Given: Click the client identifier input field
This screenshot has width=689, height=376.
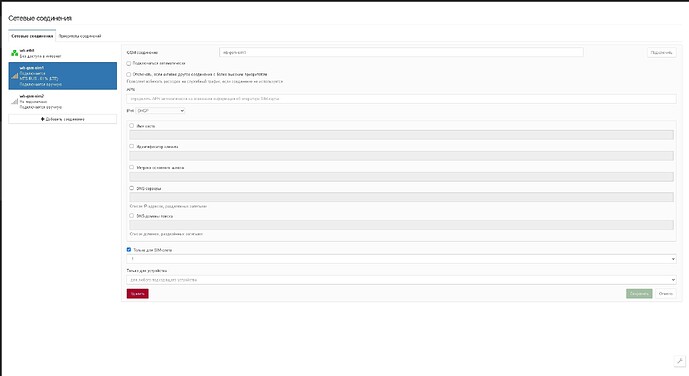Looking at the screenshot, I should [x=401, y=155].
